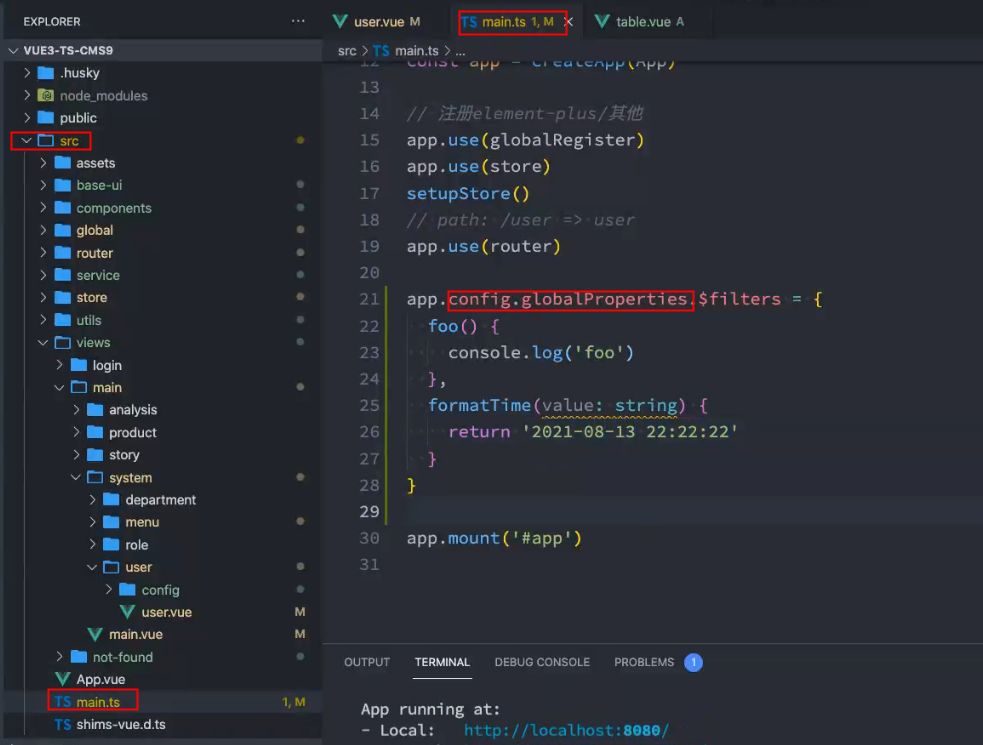
Task: Click the node_modules folder icon
Action: click(x=46, y=95)
